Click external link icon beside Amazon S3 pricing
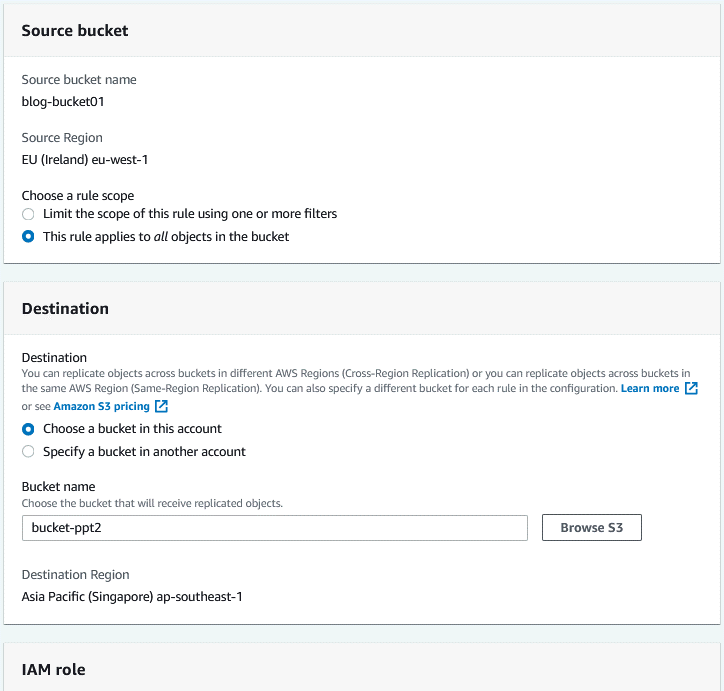The height and width of the screenshot is (691, 724). click(161, 406)
